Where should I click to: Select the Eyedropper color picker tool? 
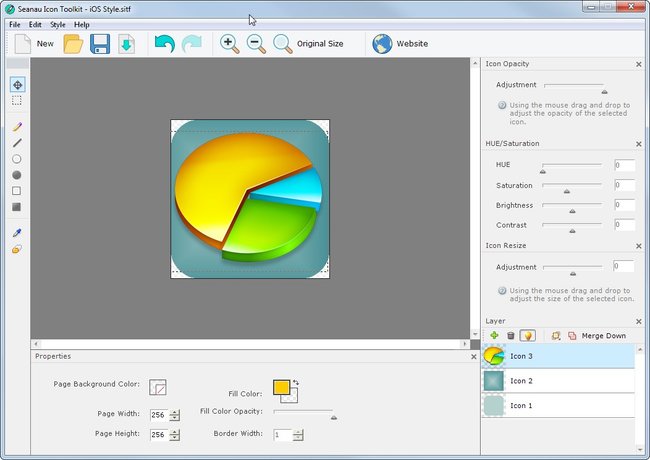click(x=17, y=233)
